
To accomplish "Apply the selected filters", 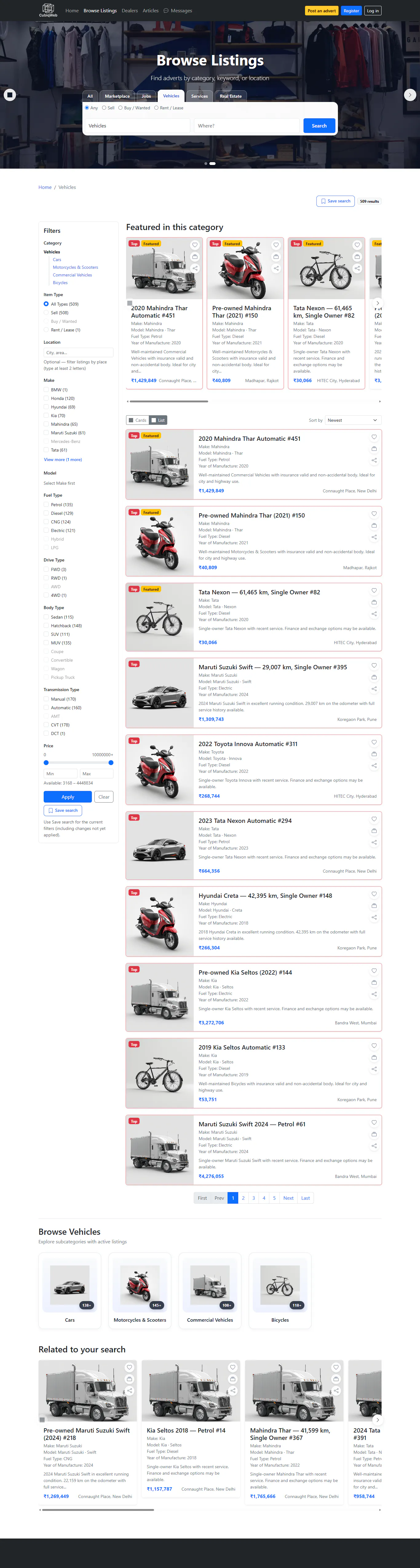I will click(x=68, y=797).
